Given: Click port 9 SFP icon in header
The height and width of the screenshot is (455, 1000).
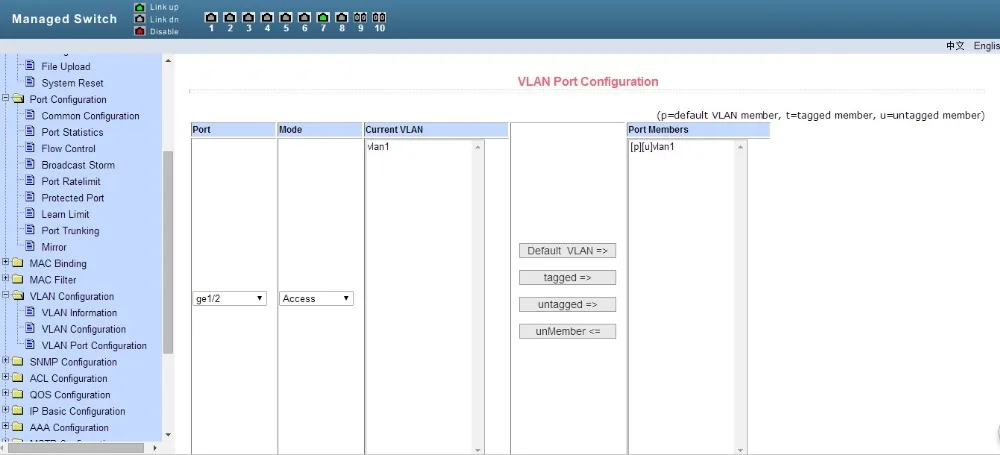Looking at the screenshot, I should 360,18.
